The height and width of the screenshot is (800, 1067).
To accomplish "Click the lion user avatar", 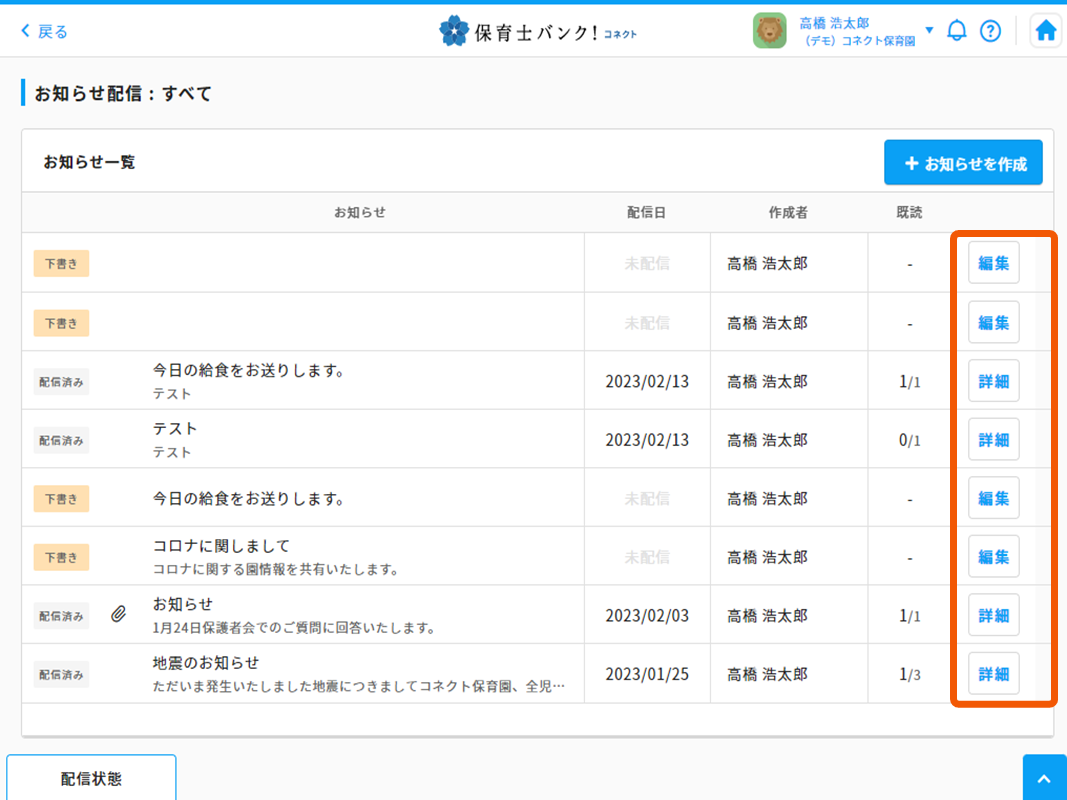I will coord(769,31).
